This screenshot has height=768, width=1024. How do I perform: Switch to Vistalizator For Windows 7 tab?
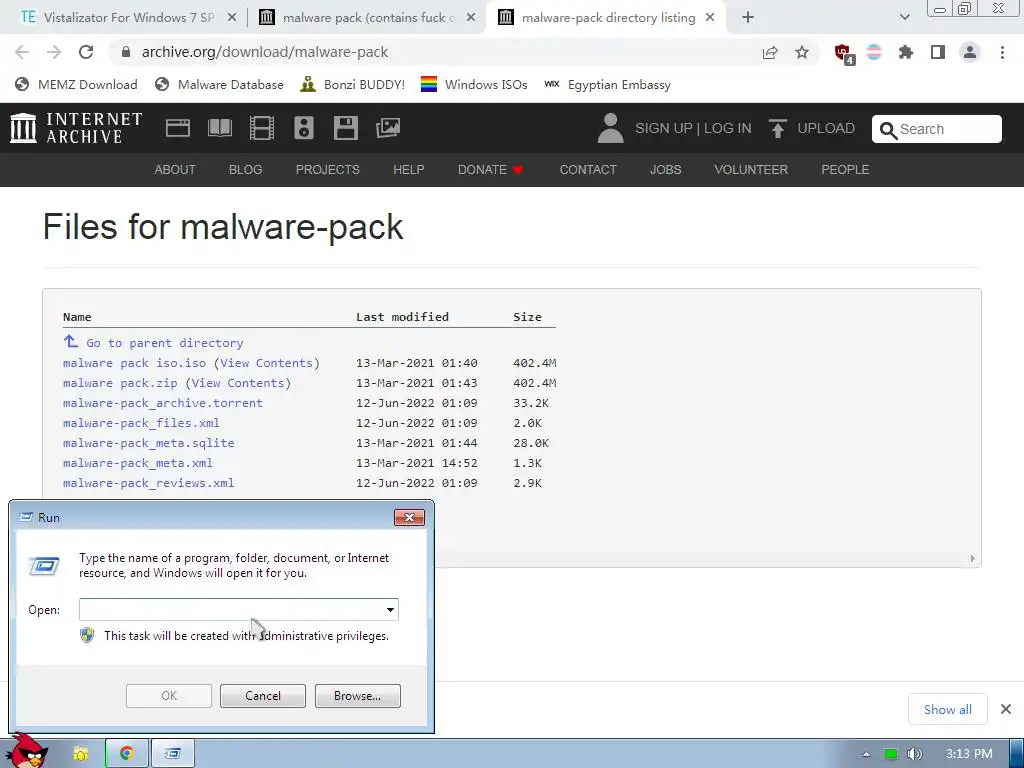click(x=128, y=18)
